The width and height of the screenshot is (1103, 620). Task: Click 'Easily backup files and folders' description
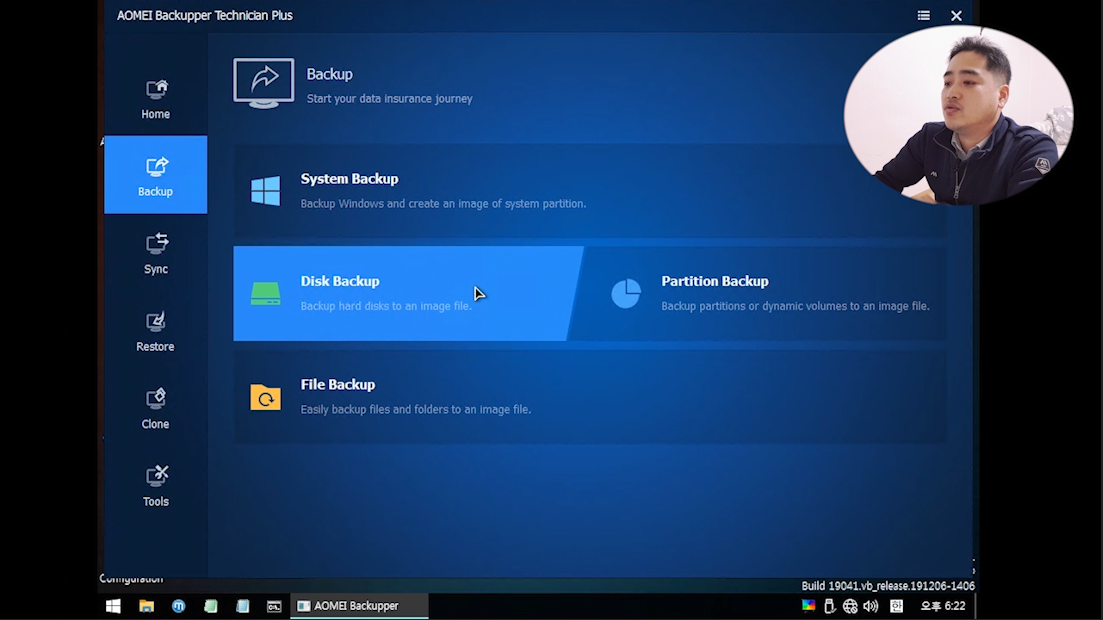[416, 410]
